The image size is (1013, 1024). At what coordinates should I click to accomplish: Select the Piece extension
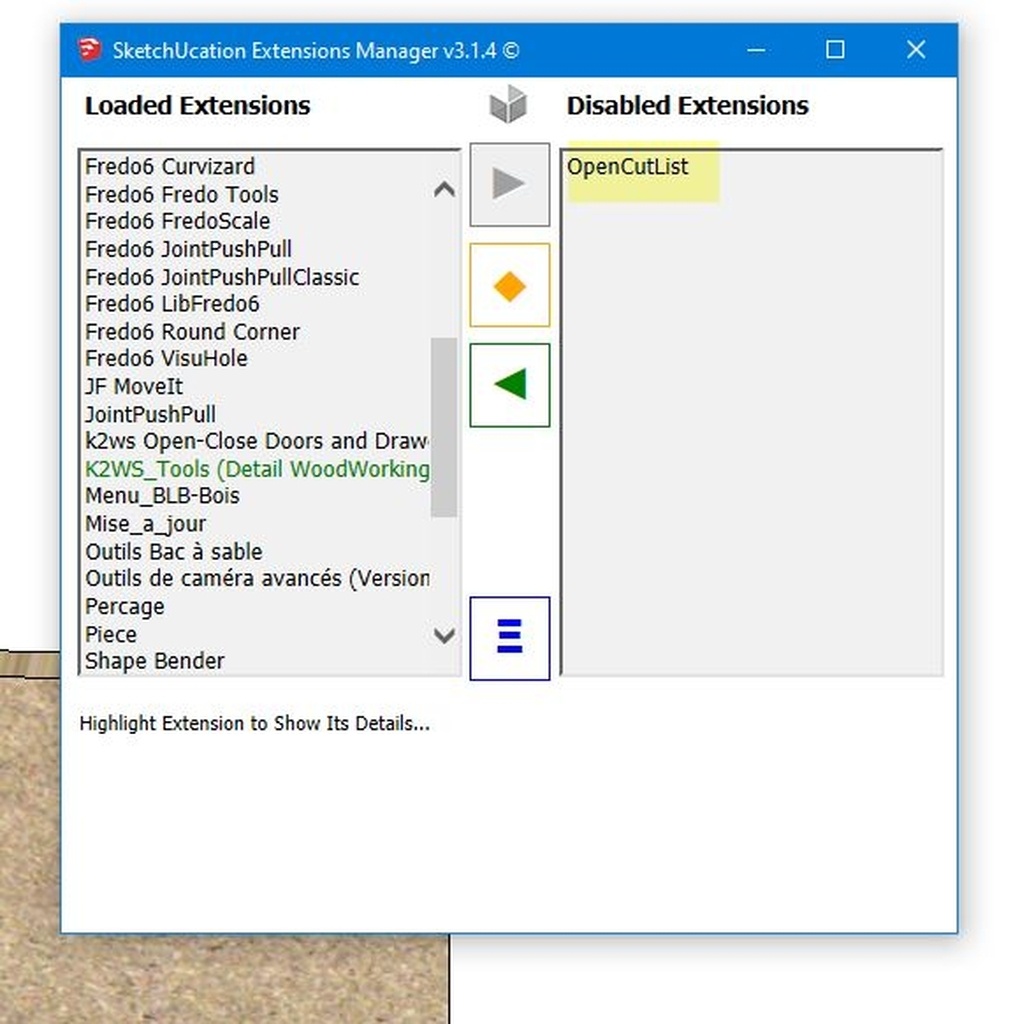(111, 635)
